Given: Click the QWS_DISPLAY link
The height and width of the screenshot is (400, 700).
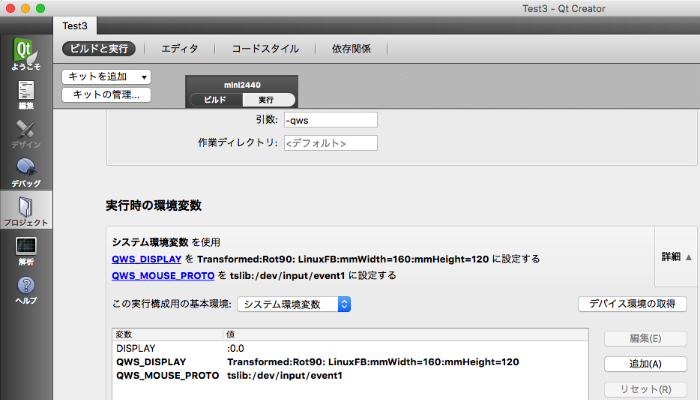Looking at the screenshot, I should [146, 259].
